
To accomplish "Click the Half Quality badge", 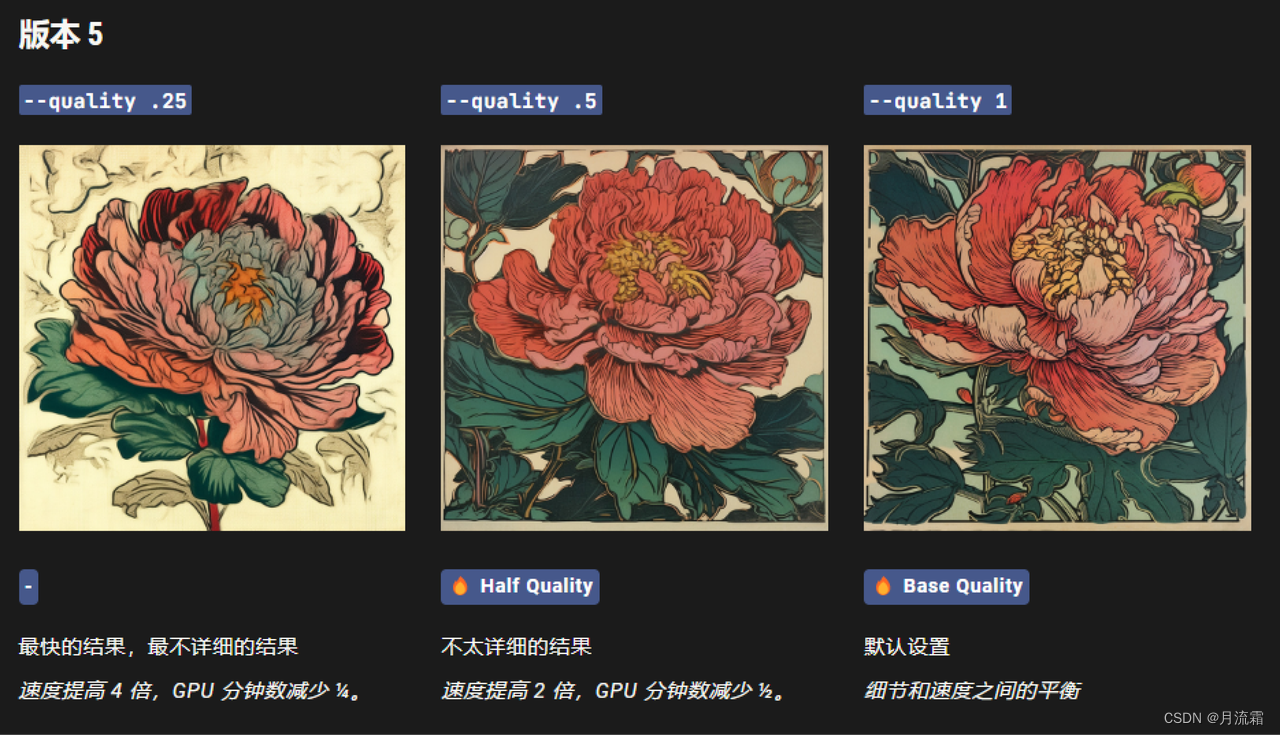I will 520,587.
